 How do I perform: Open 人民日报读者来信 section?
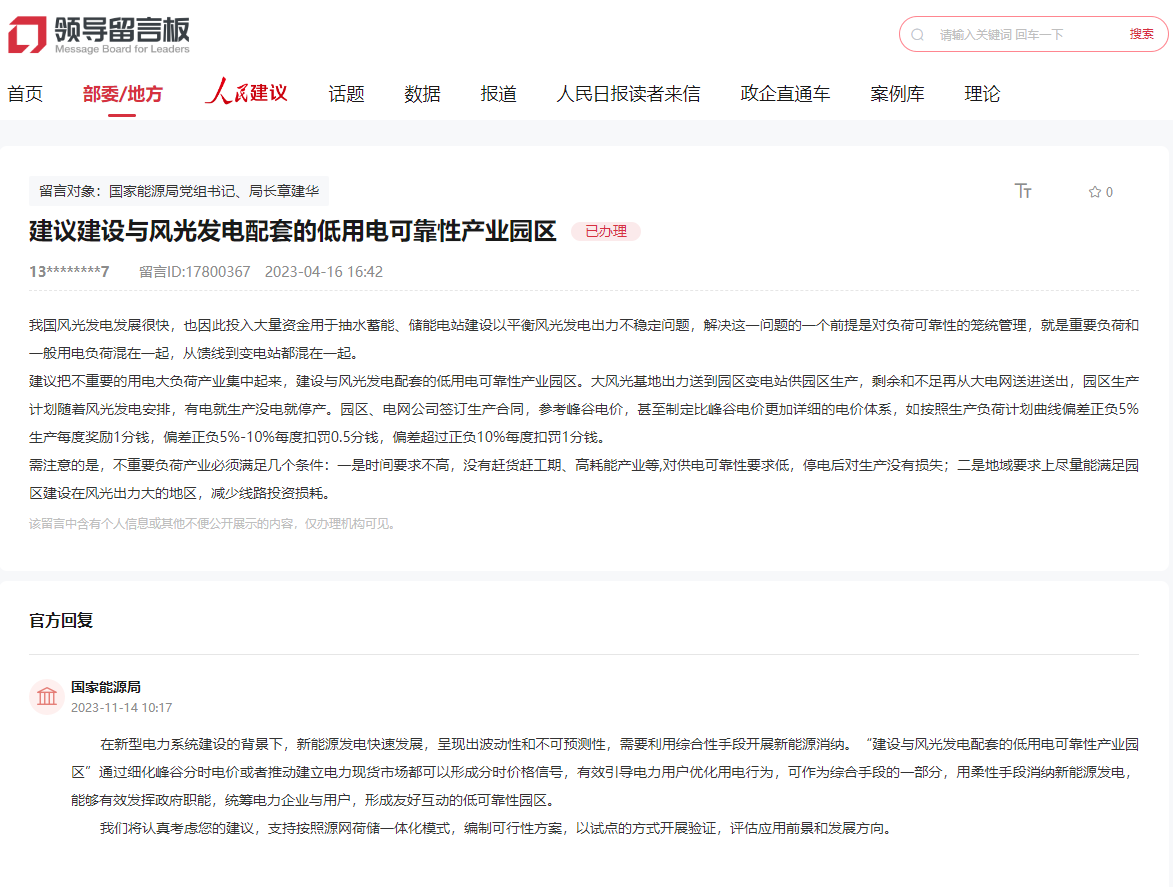(628, 94)
